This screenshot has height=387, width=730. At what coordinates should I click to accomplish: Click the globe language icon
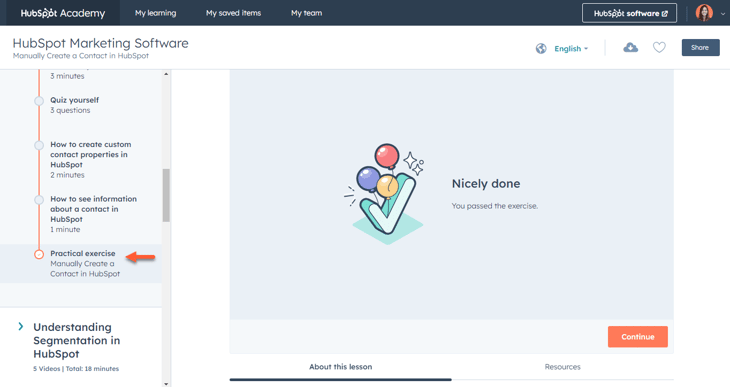[x=541, y=48]
